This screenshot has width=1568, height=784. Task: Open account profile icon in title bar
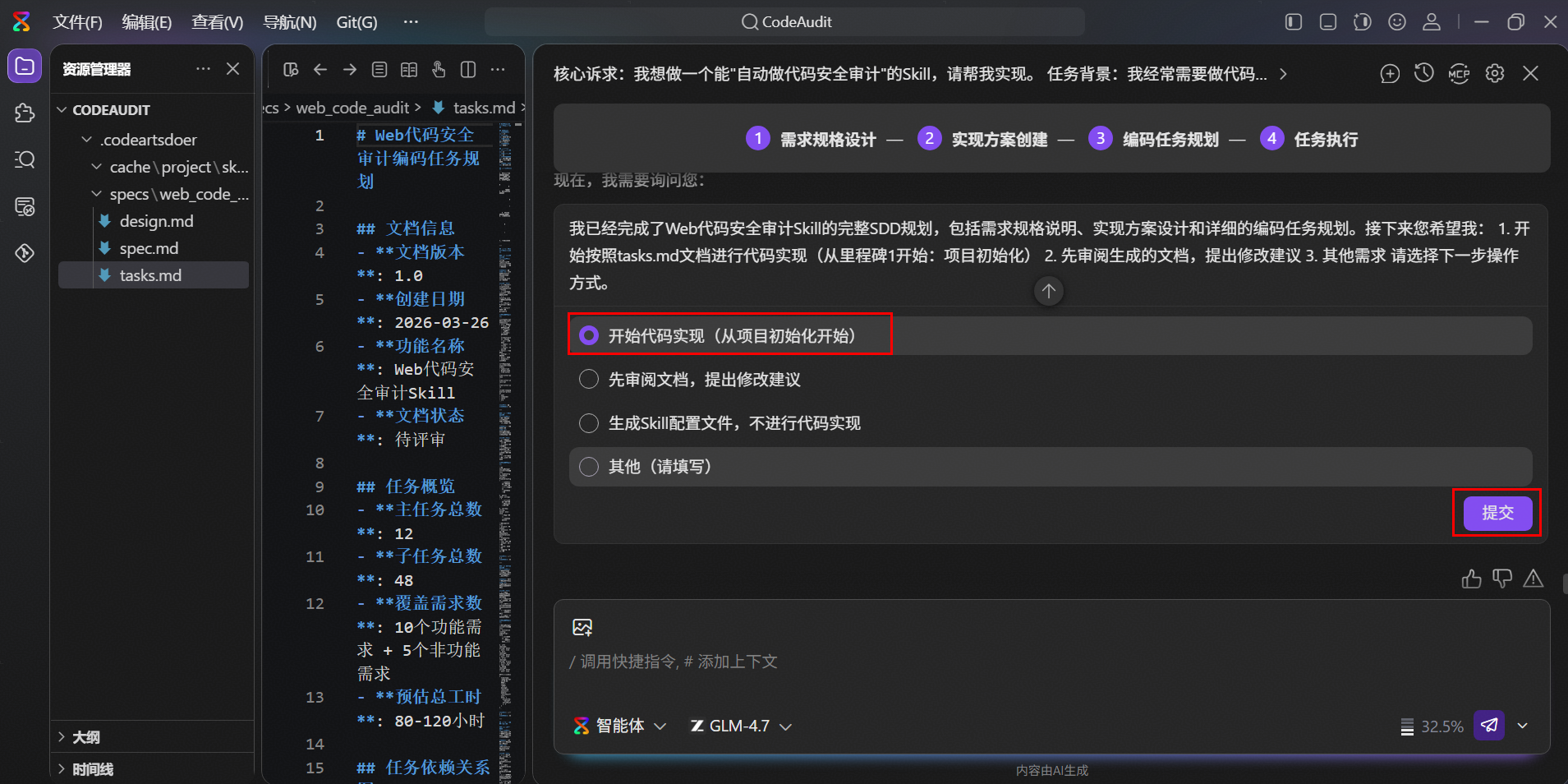click(x=1432, y=22)
